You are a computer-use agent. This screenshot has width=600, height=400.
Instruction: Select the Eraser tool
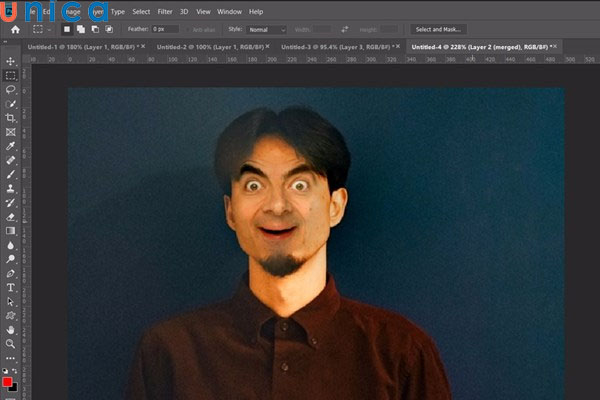10,217
